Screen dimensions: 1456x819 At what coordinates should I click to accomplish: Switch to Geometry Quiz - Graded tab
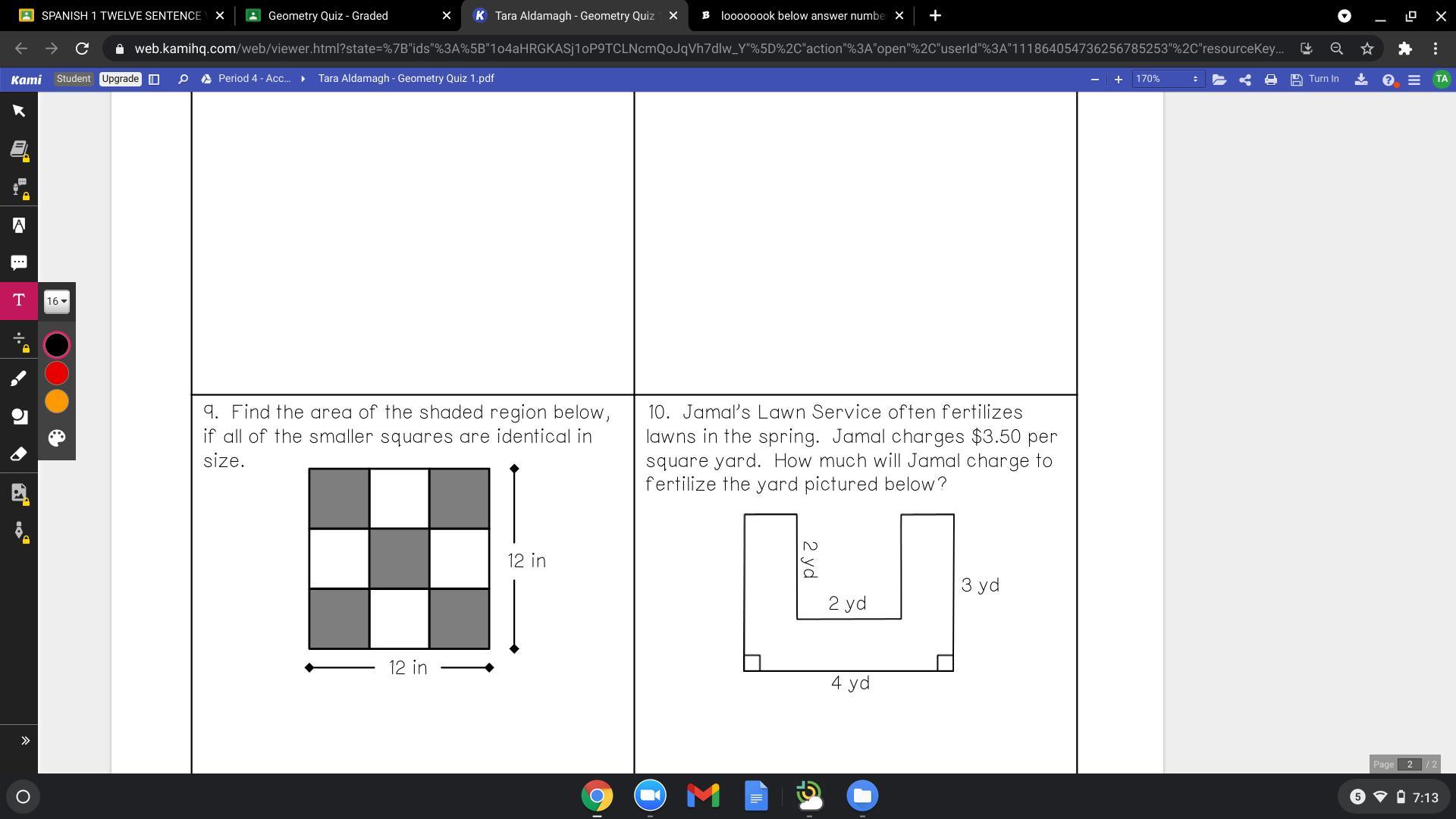(328, 15)
